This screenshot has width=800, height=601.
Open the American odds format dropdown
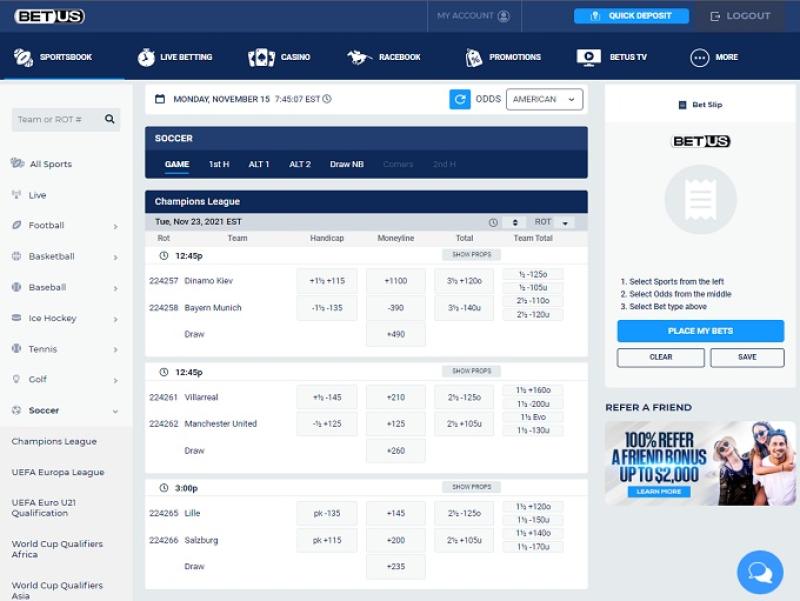point(544,99)
